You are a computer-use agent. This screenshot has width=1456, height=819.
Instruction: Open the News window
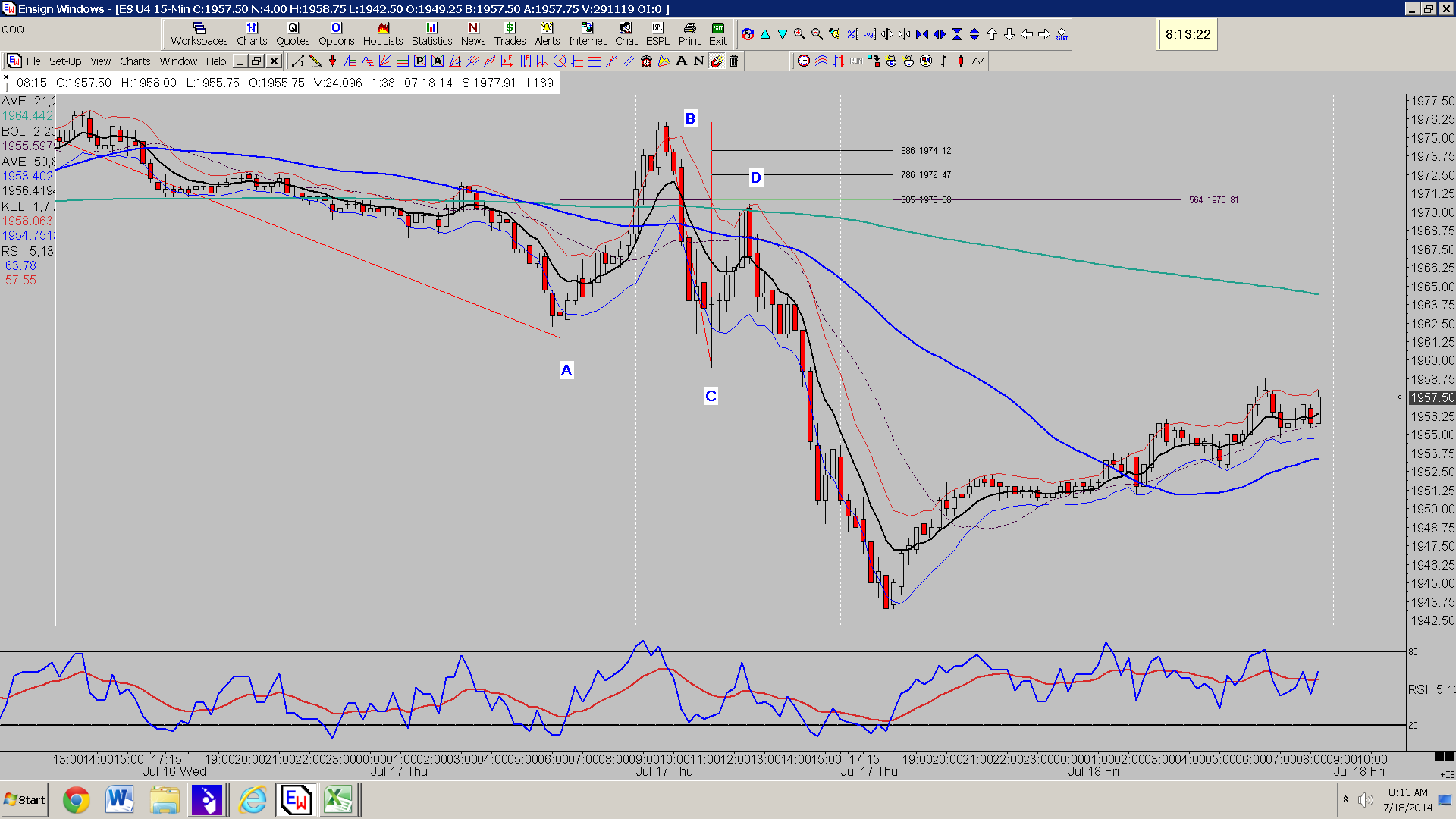tap(473, 34)
